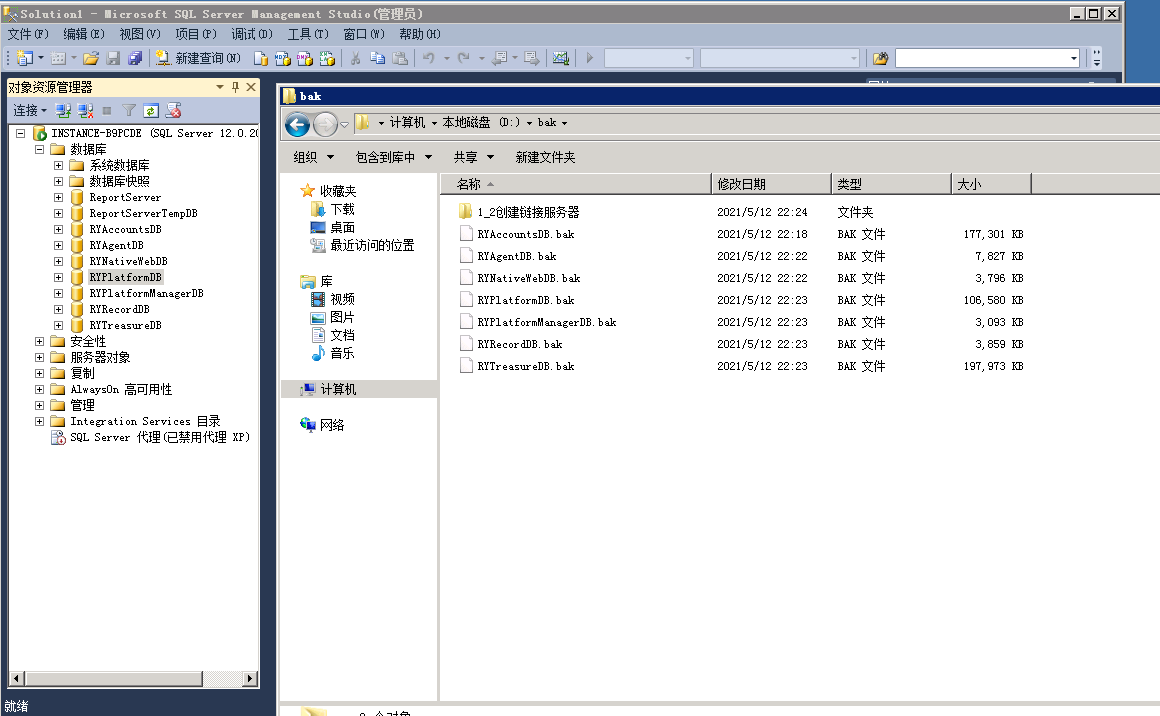Expand the RYAccountsDB database node
1160x716 pixels.
58,229
